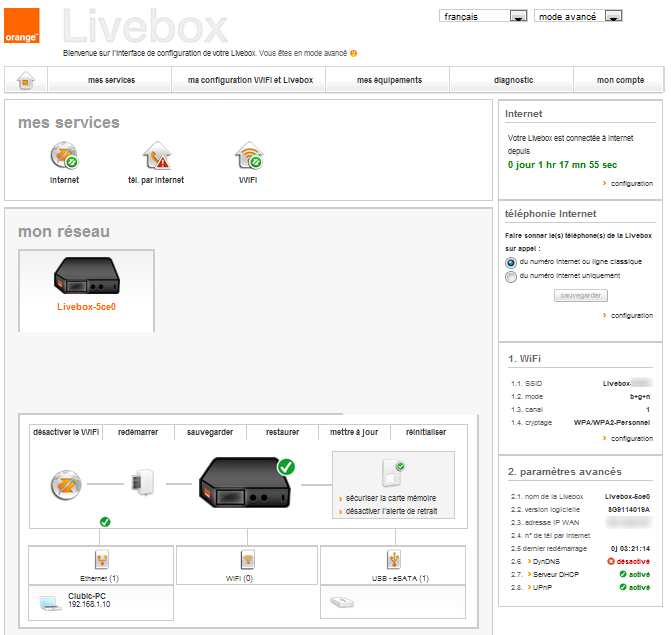The height and width of the screenshot is (635, 671).
Task: Select 'du numéro Internet uniquement' option
Action: pyautogui.click(x=511, y=277)
